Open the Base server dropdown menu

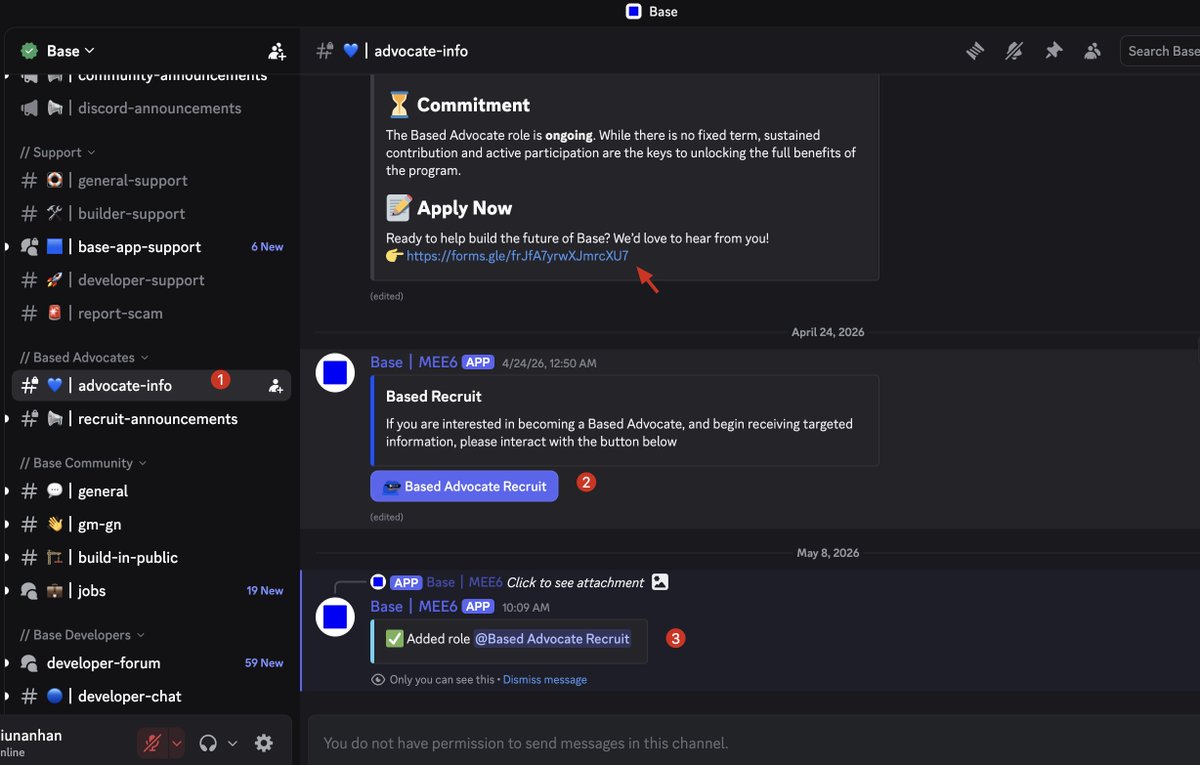[x=70, y=51]
